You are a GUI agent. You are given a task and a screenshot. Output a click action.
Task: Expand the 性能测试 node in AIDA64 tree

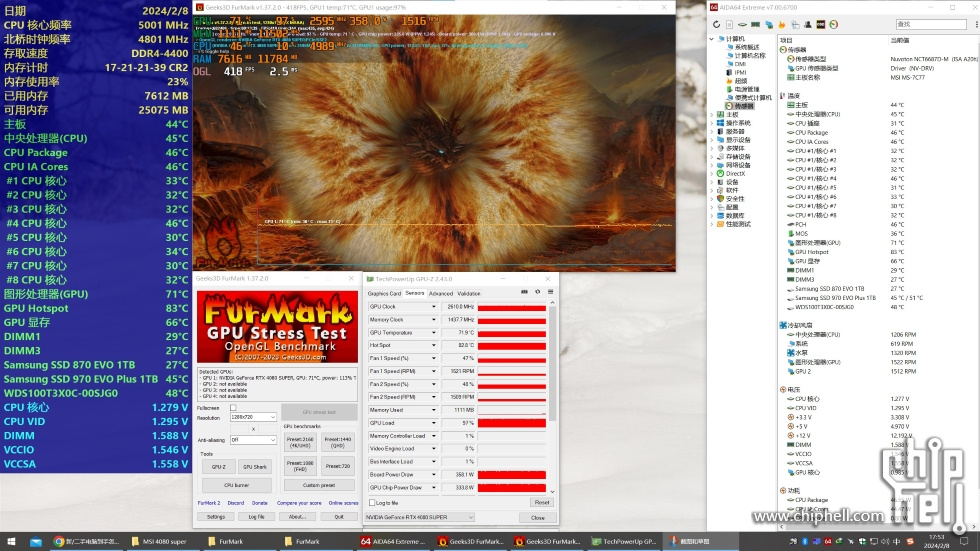point(712,224)
